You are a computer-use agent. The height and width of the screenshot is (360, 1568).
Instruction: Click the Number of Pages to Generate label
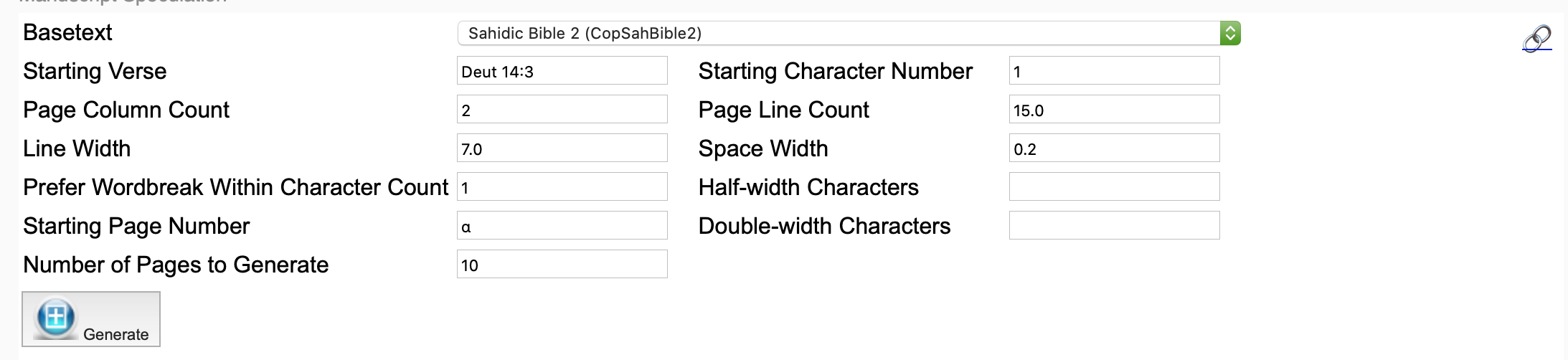(x=176, y=265)
